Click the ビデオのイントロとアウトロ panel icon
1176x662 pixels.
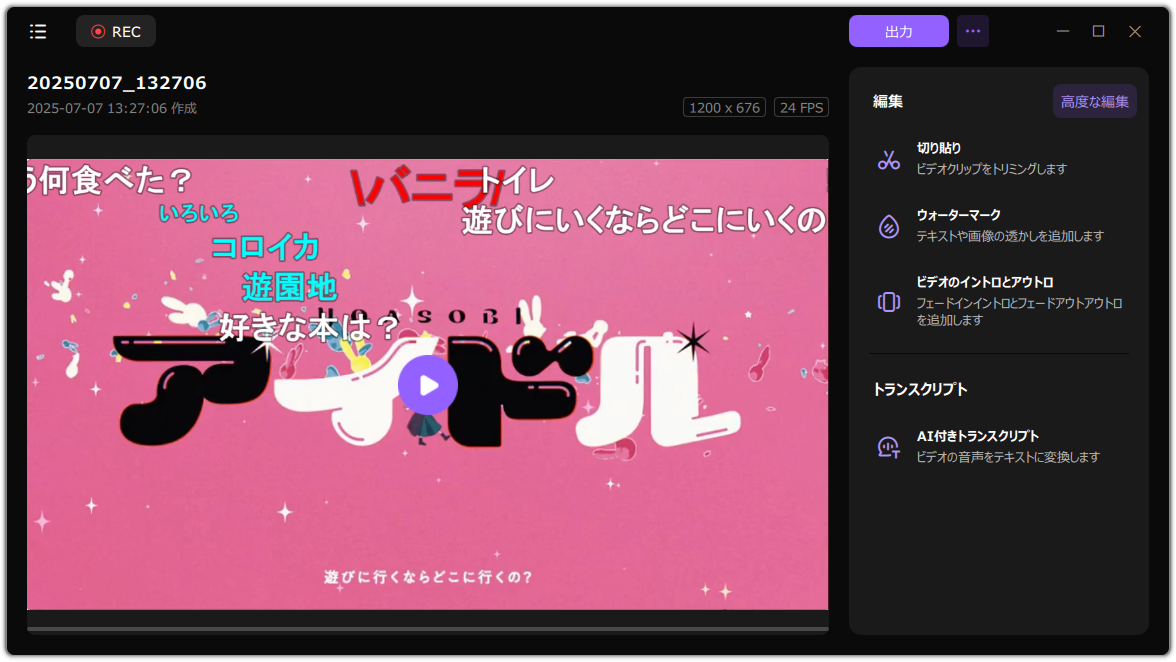coord(888,301)
